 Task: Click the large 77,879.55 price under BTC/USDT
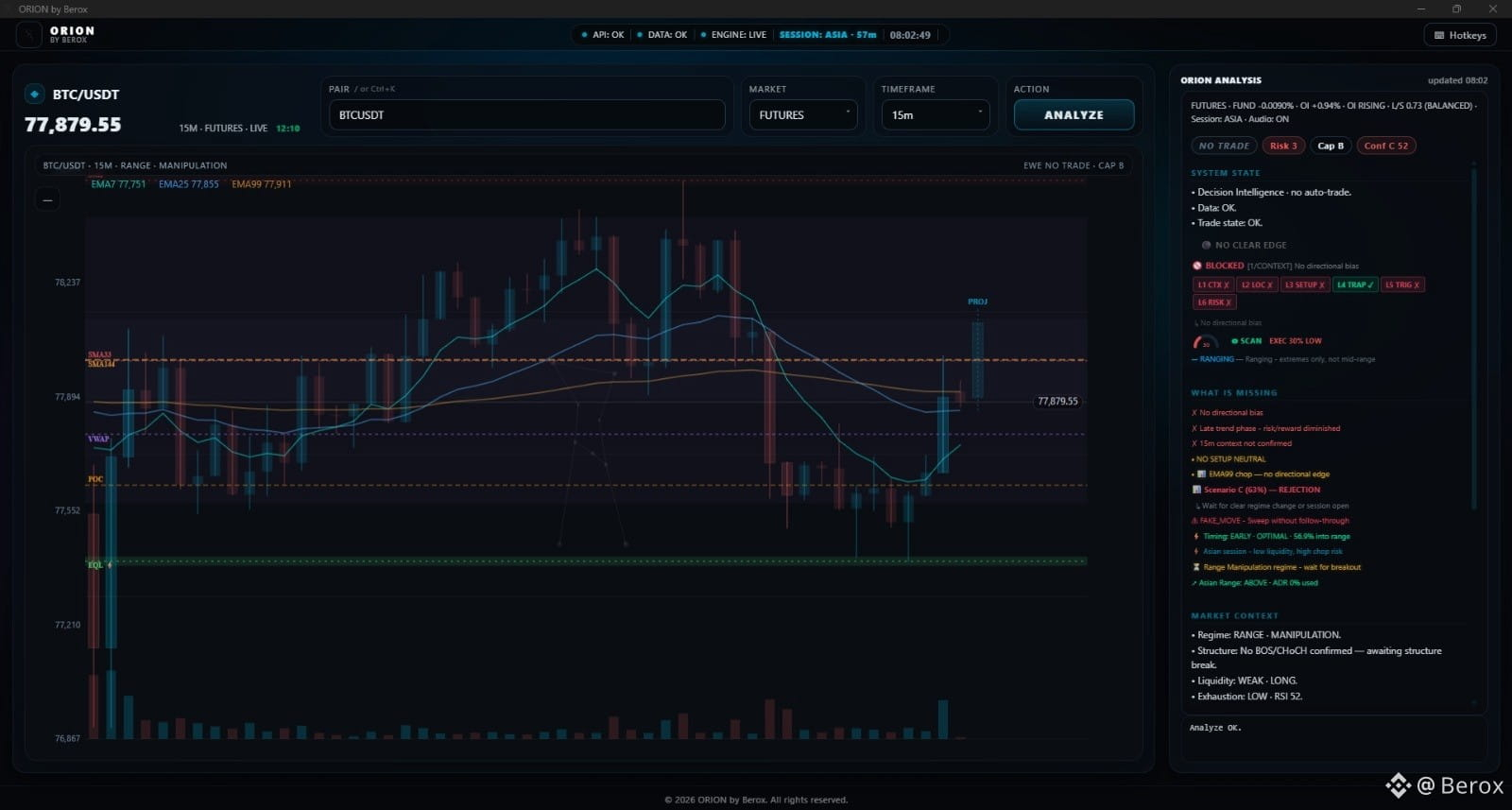73,125
